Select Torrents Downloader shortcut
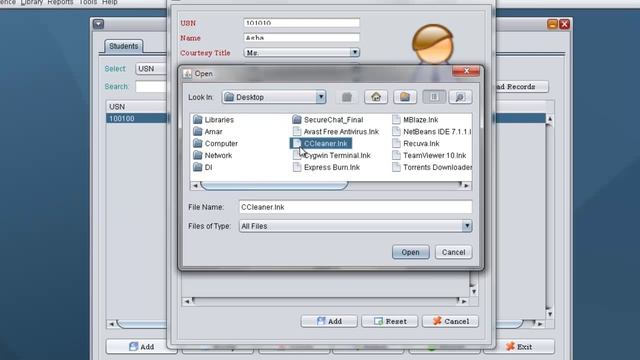 coord(431,167)
